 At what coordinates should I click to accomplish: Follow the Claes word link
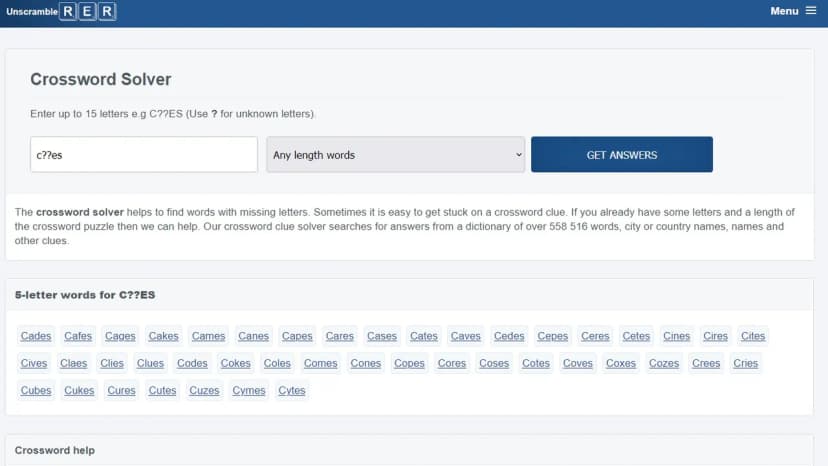click(73, 364)
